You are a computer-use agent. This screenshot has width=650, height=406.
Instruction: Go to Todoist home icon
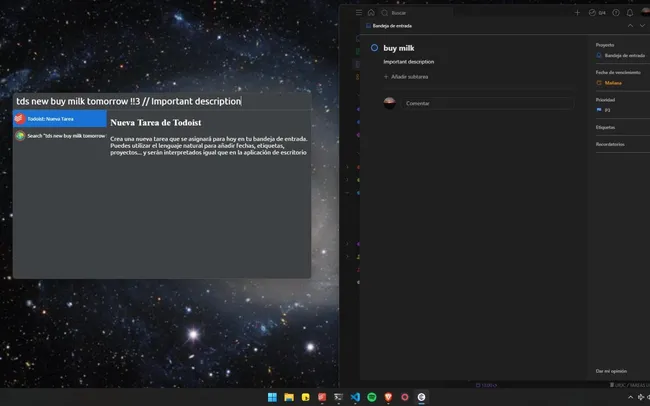(371, 13)
